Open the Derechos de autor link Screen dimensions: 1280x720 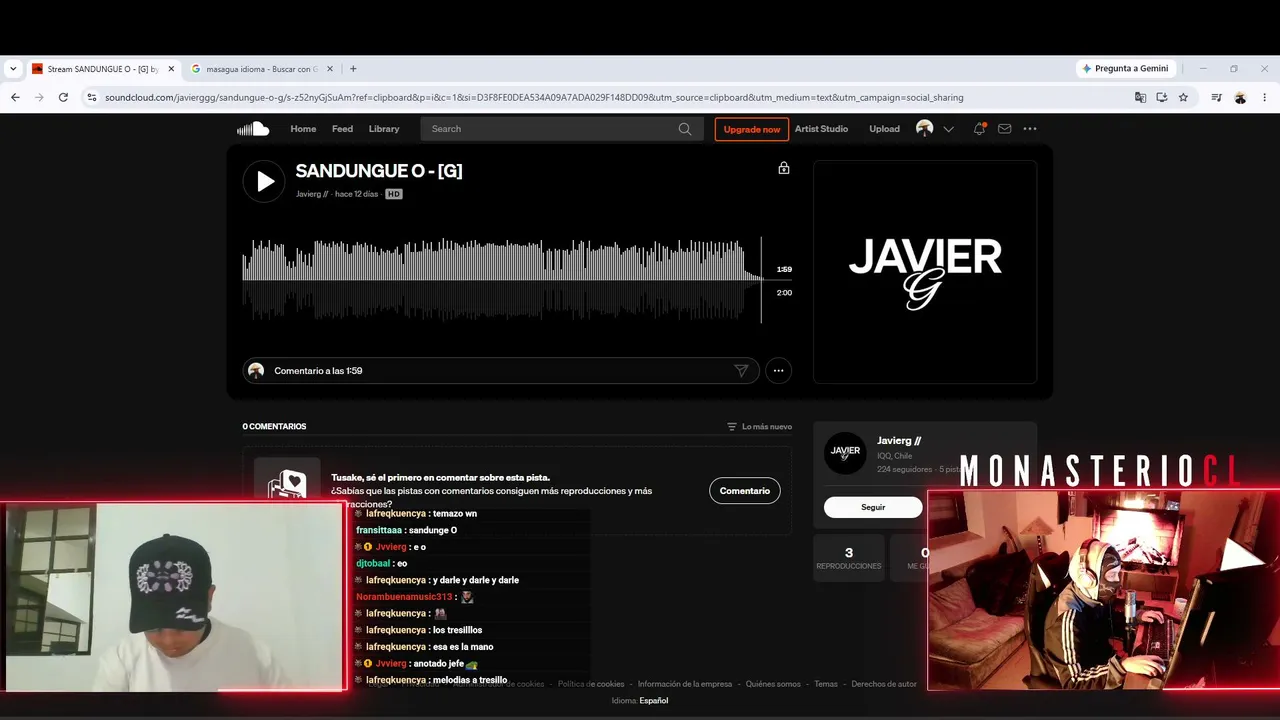click(884, 684)
